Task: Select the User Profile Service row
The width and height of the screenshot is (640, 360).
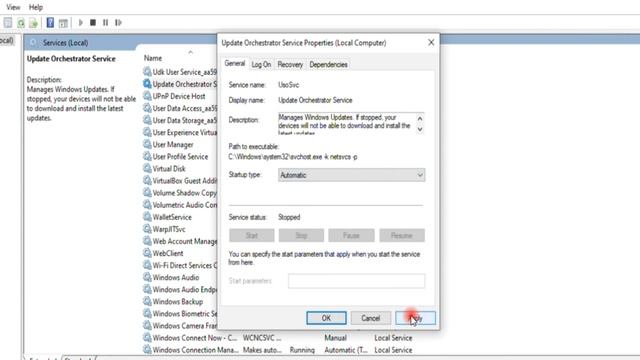Action: (x=180, y=156)
